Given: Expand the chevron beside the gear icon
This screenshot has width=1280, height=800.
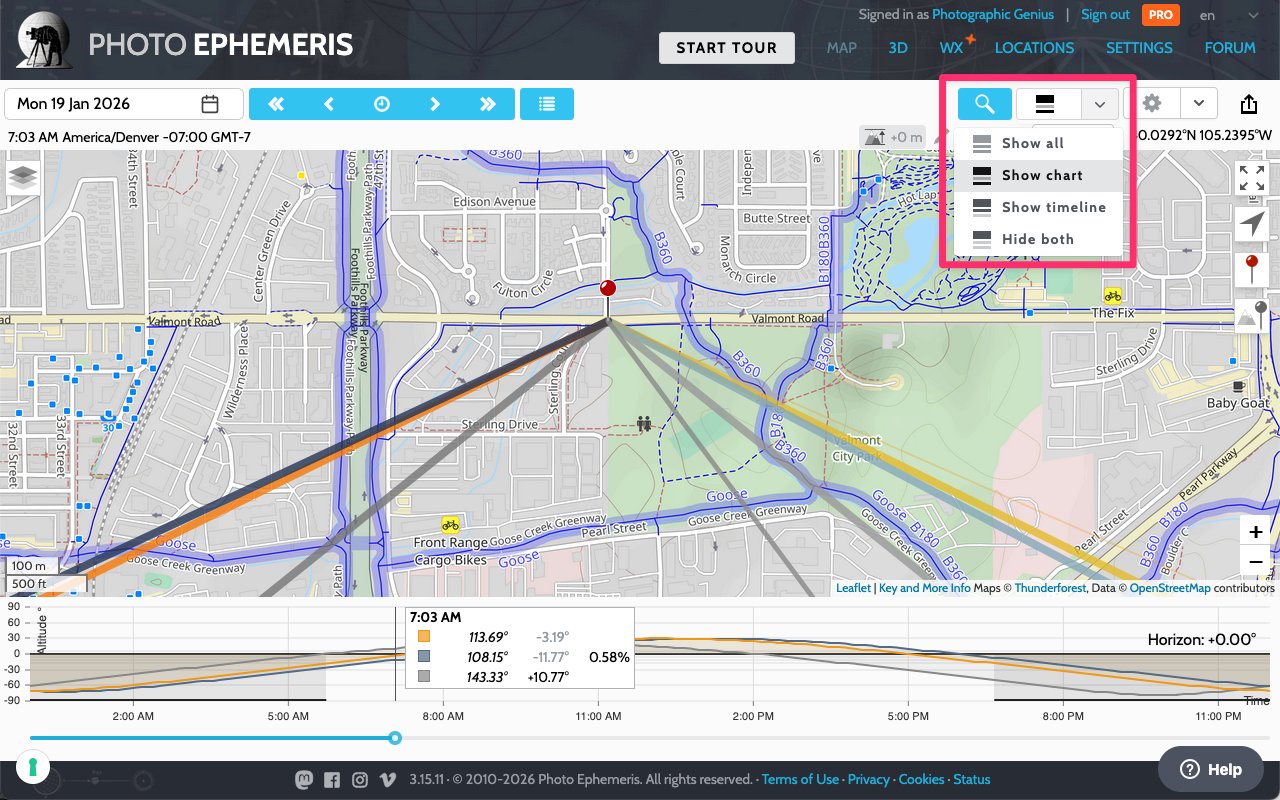Looking at the screenshot, I should pos(1198,104).
